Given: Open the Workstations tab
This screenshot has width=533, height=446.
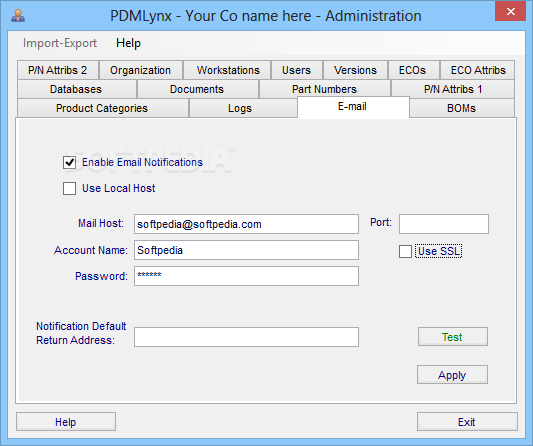Looking at the screenshot, I should pos(228,70).
